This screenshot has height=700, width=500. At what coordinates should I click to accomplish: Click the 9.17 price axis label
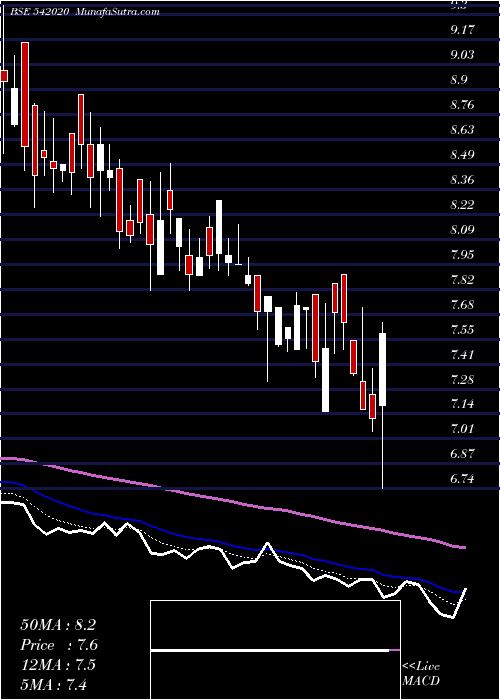coord(463,30)
